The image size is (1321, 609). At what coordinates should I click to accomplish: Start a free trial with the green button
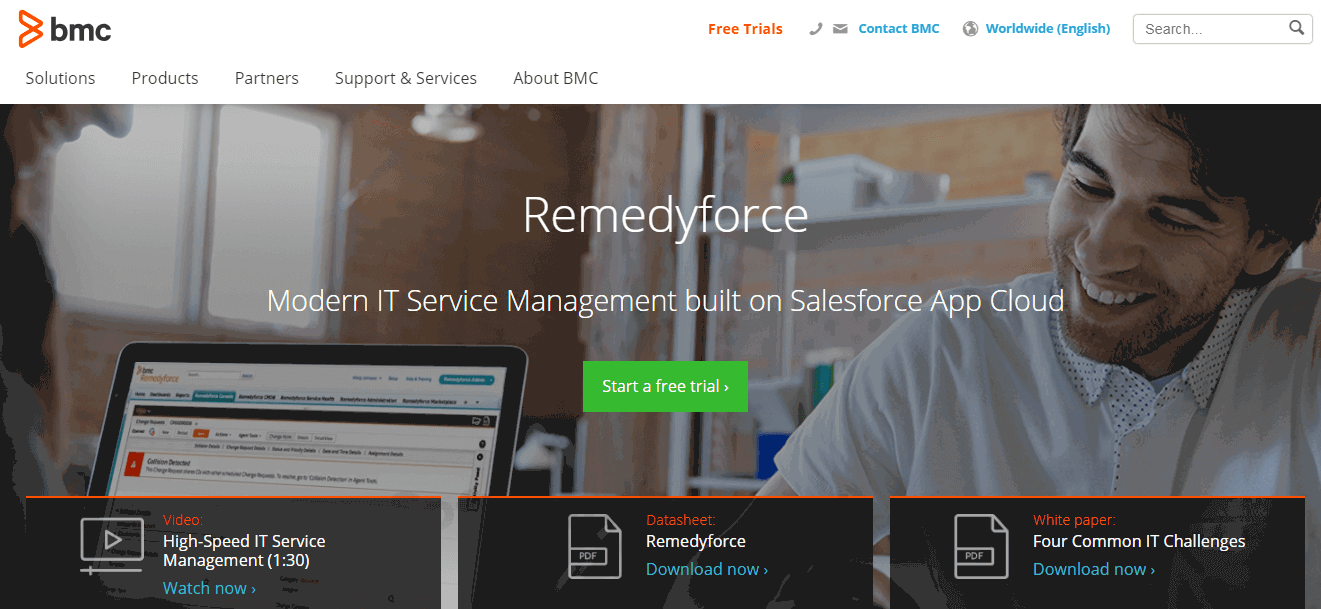tap(665, 386)
